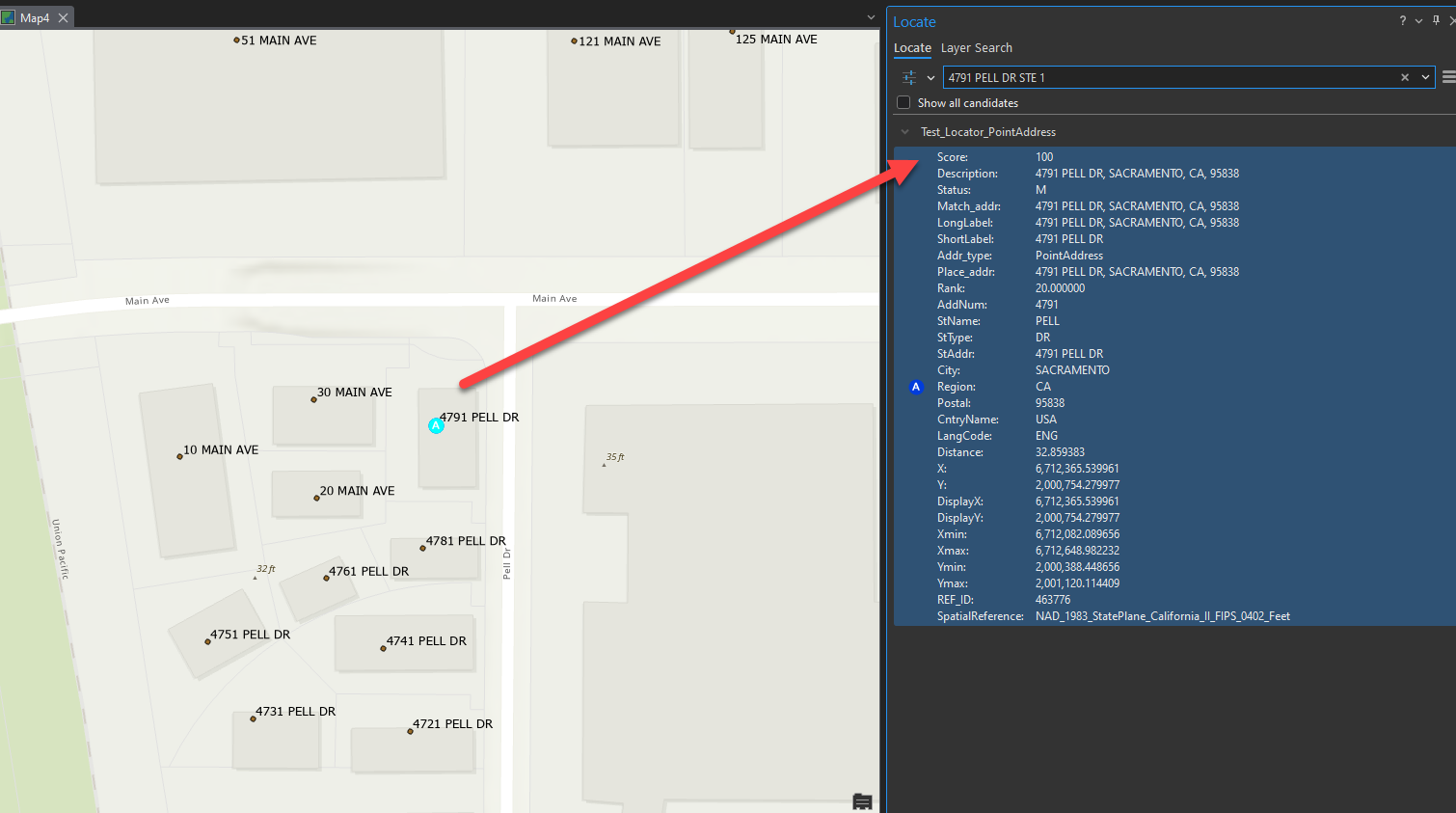Select the A location marker on the map
Screen dimensions: 1456x813
tap(436, 425)
